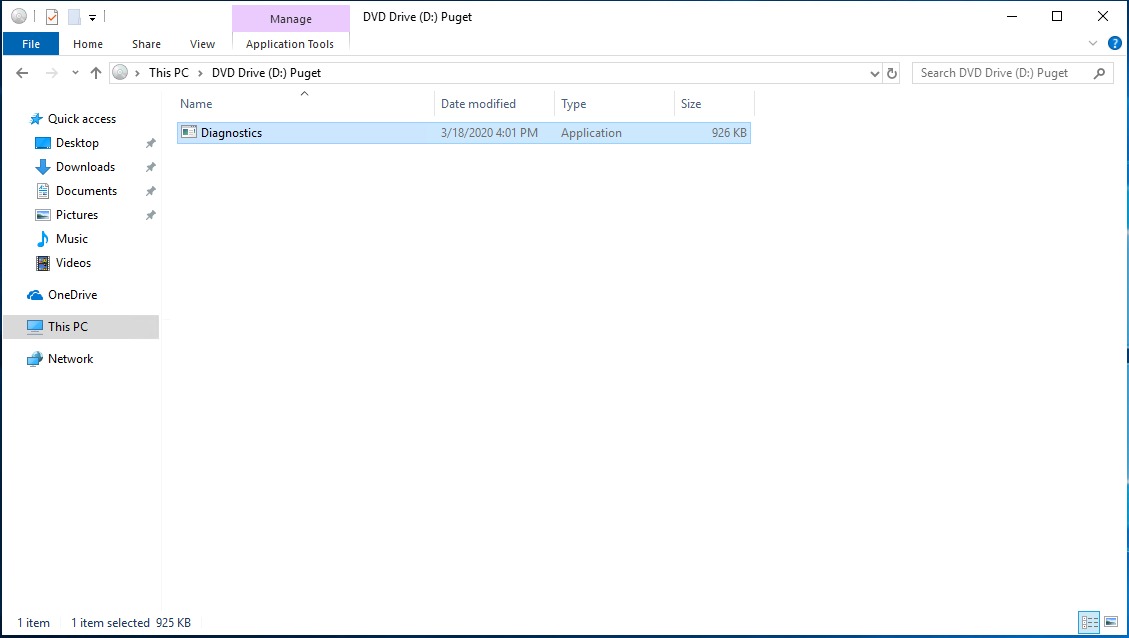Click This PC in the address breadcrumb
1129x638 pixels.
168,73
